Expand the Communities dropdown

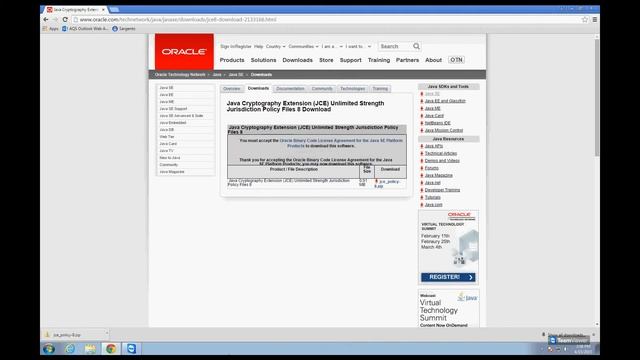coord(303,47)
